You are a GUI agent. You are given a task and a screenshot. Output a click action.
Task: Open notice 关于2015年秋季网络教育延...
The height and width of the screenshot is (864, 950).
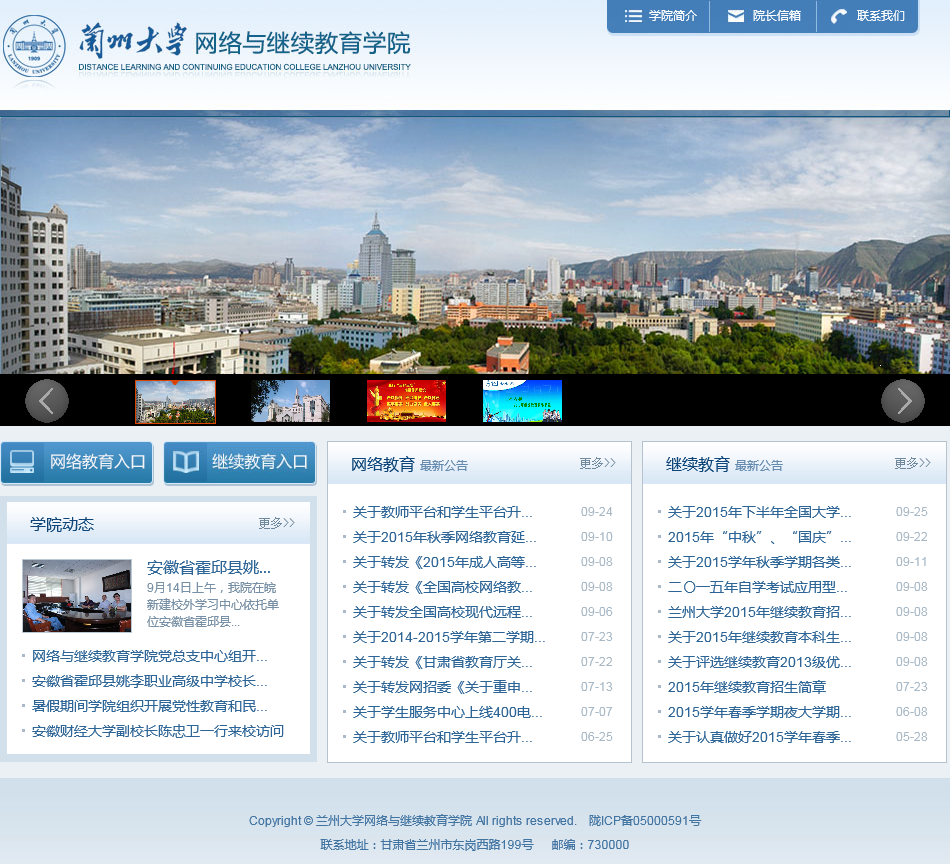pos(444,537)
